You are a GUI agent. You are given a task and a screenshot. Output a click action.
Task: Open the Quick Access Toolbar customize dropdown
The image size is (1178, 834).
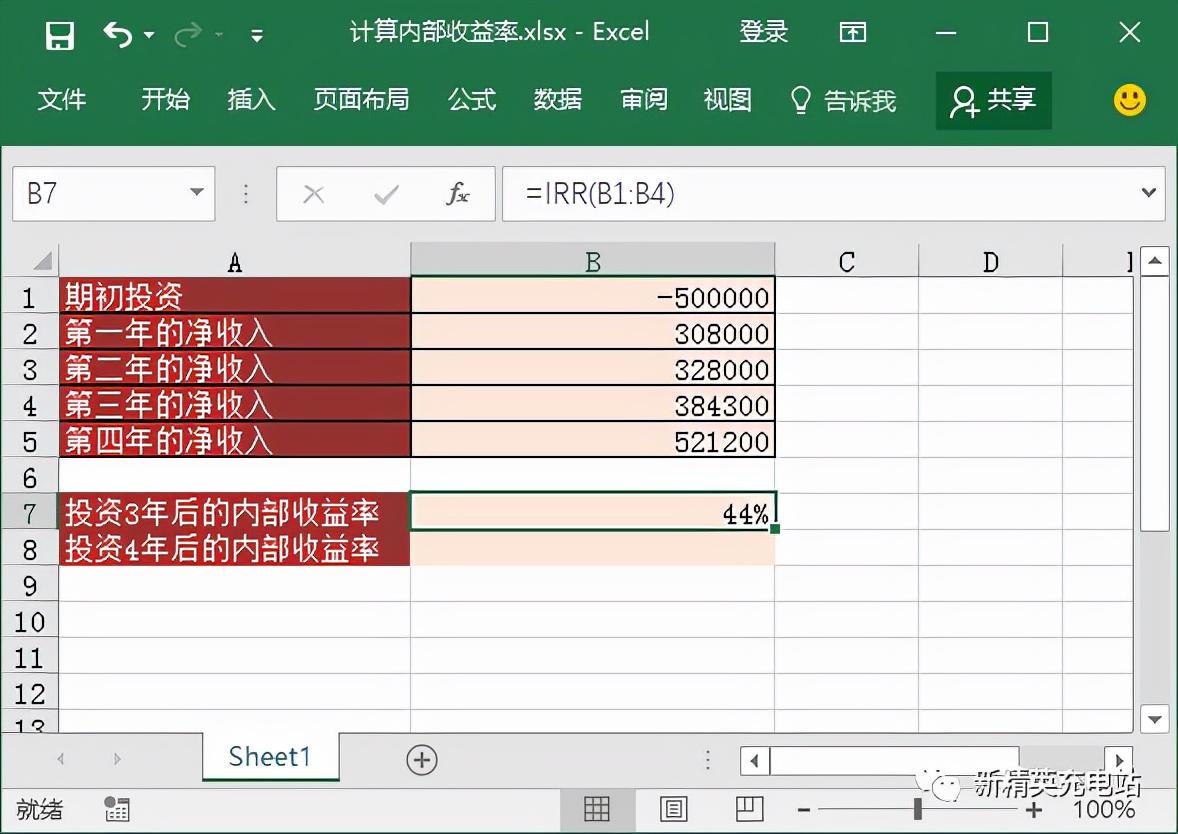(258, 32)
